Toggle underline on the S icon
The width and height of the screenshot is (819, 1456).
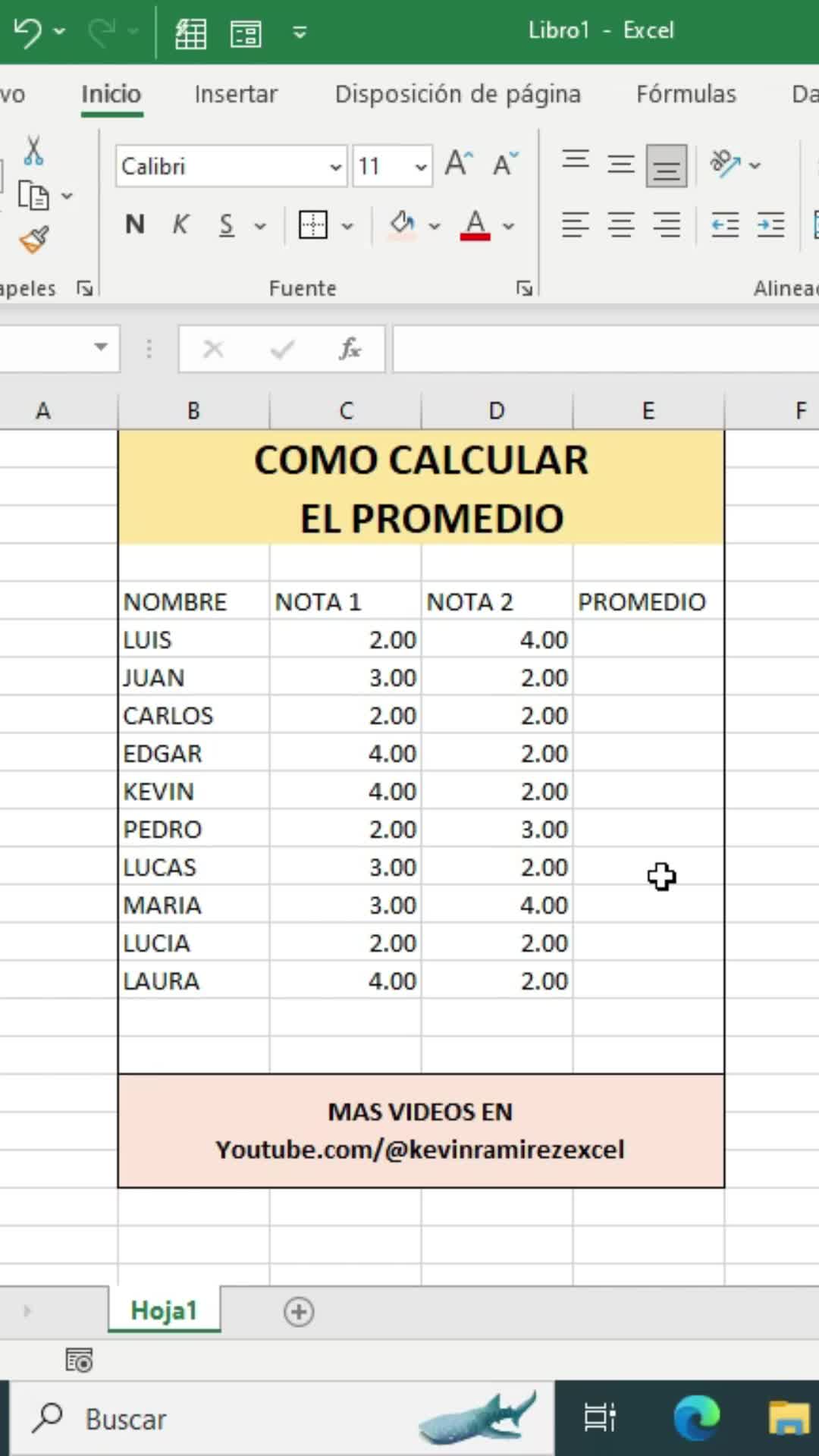tap(227, 224)
